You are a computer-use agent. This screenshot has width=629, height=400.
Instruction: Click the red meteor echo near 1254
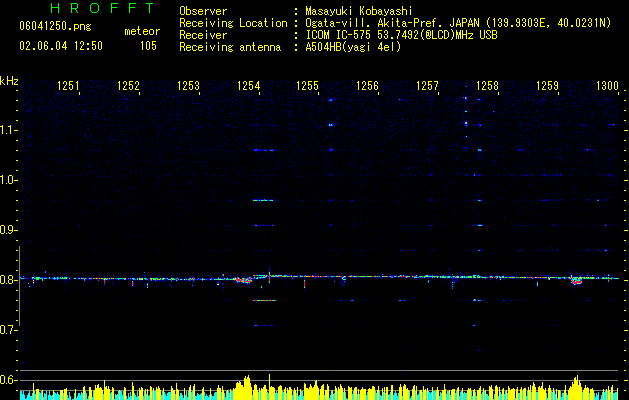click(x=243, y=280)
